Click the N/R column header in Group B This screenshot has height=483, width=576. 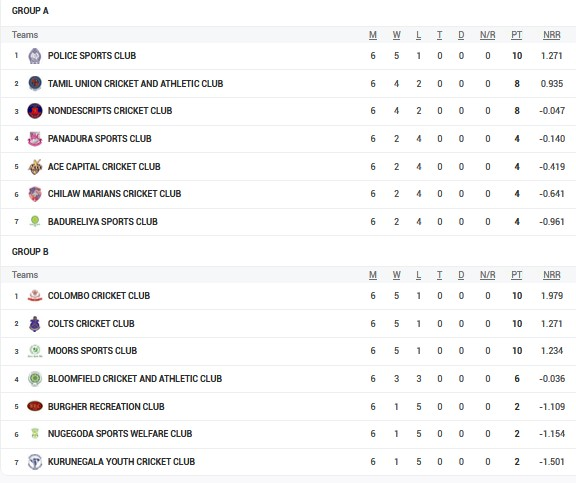[487, 275]
